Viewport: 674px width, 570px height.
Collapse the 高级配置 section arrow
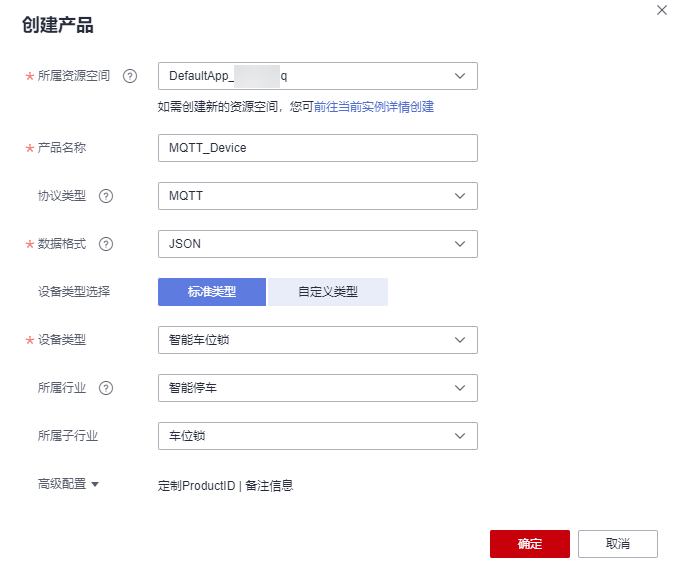(95, 485)
